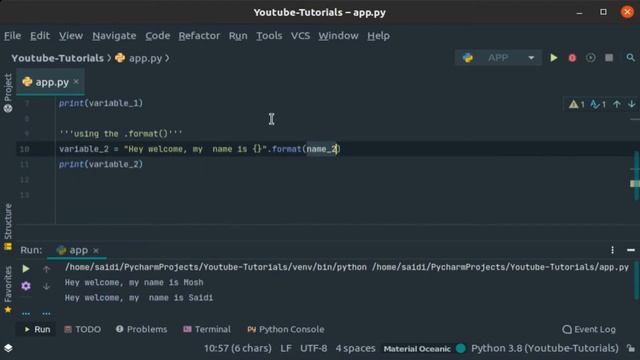This screenshot has width=640, height=360.
Task: Change 4 spaces indentation setting
Action: (x=355, y=348)
